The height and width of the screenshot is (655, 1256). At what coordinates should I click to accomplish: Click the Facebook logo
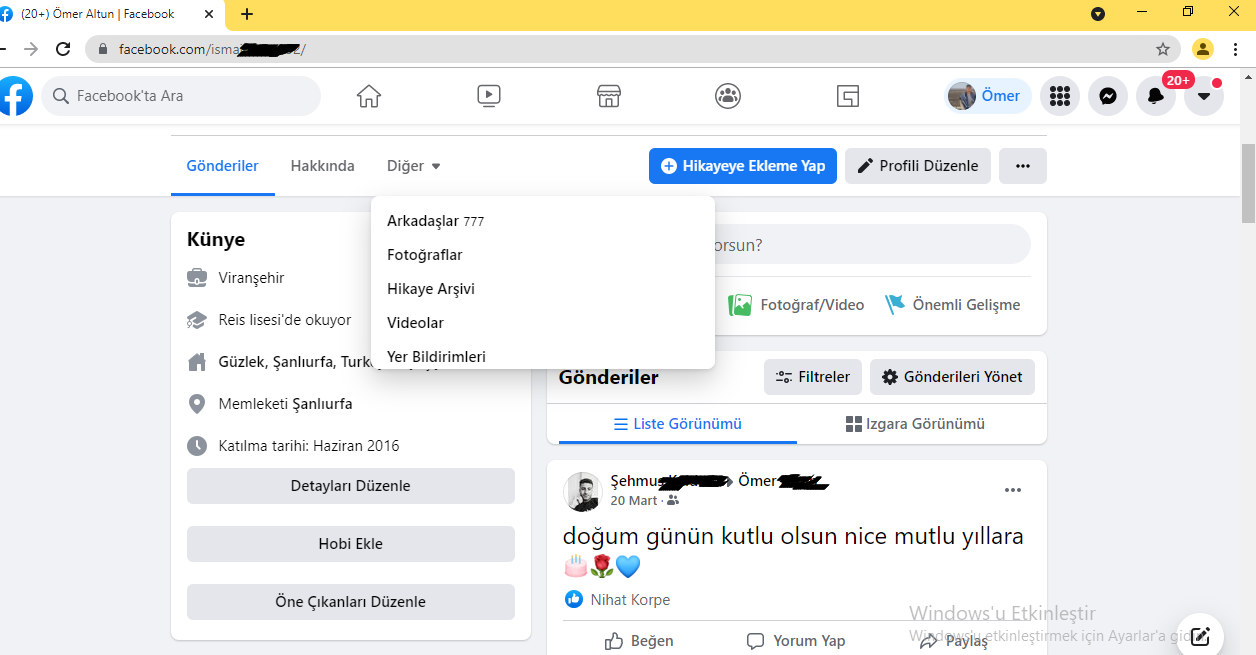click(14, 96)
